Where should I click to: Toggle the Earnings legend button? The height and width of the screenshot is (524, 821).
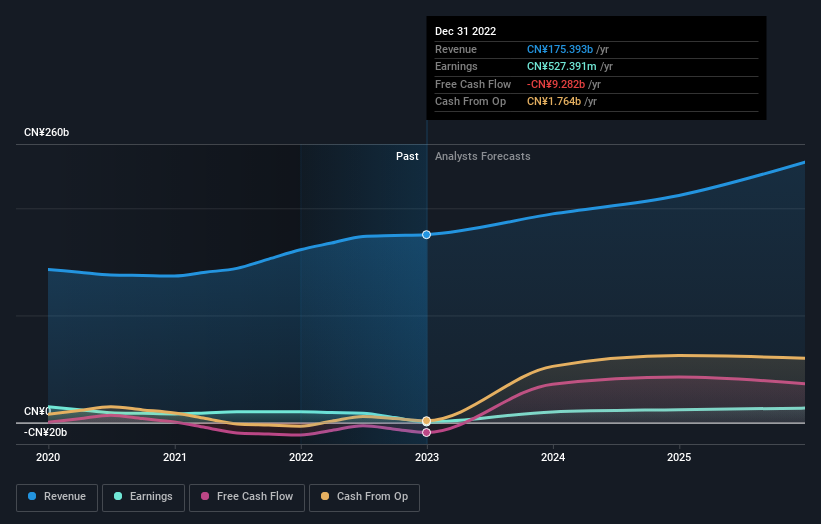(143, 497)
